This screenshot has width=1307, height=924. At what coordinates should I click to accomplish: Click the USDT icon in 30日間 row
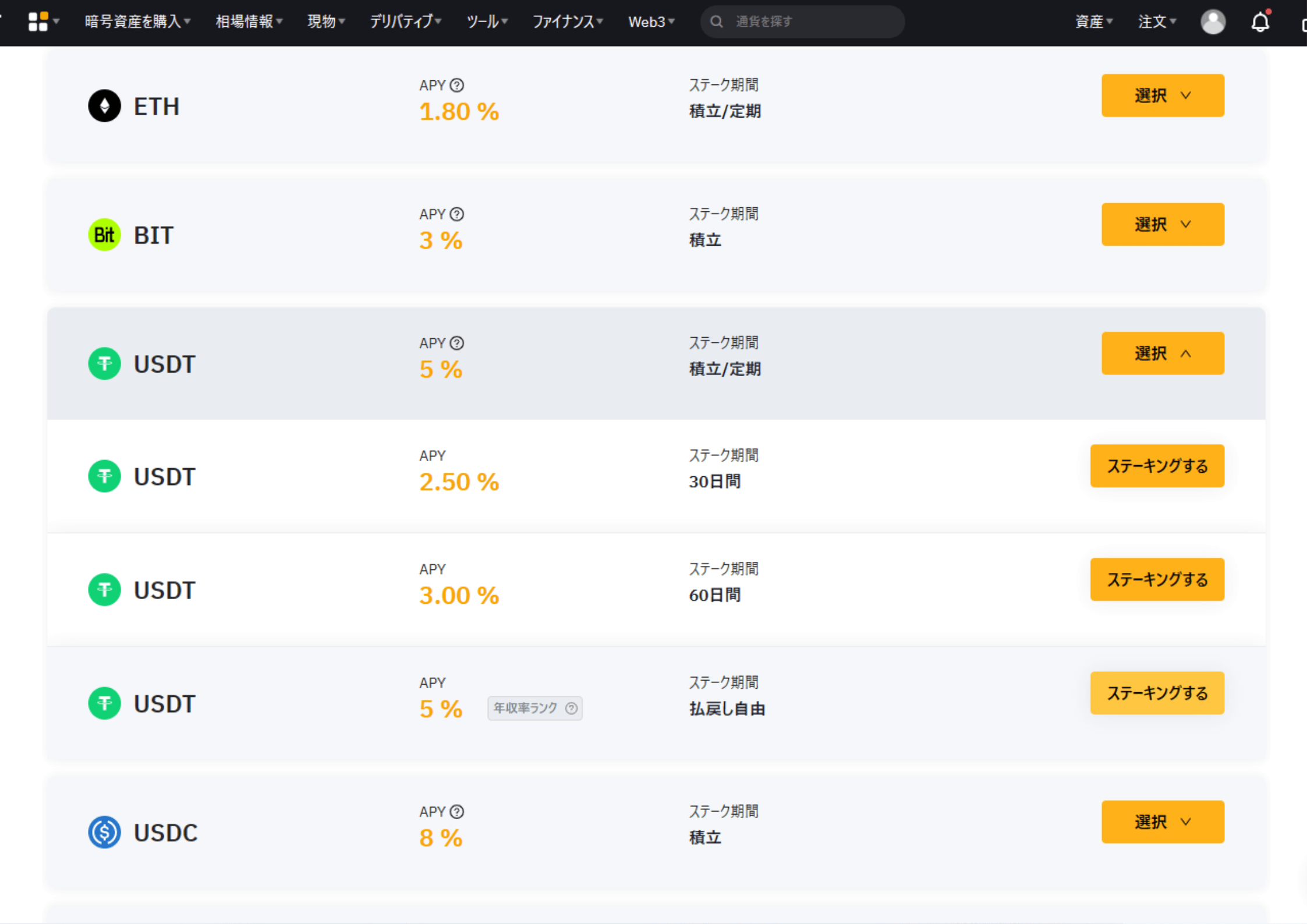(104, 476)
